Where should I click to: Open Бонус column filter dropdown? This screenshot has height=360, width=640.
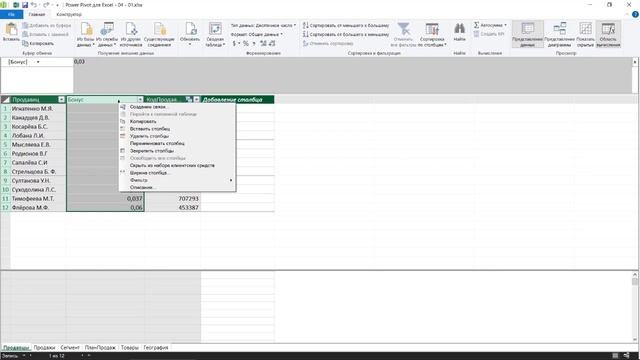coord(140,100)
